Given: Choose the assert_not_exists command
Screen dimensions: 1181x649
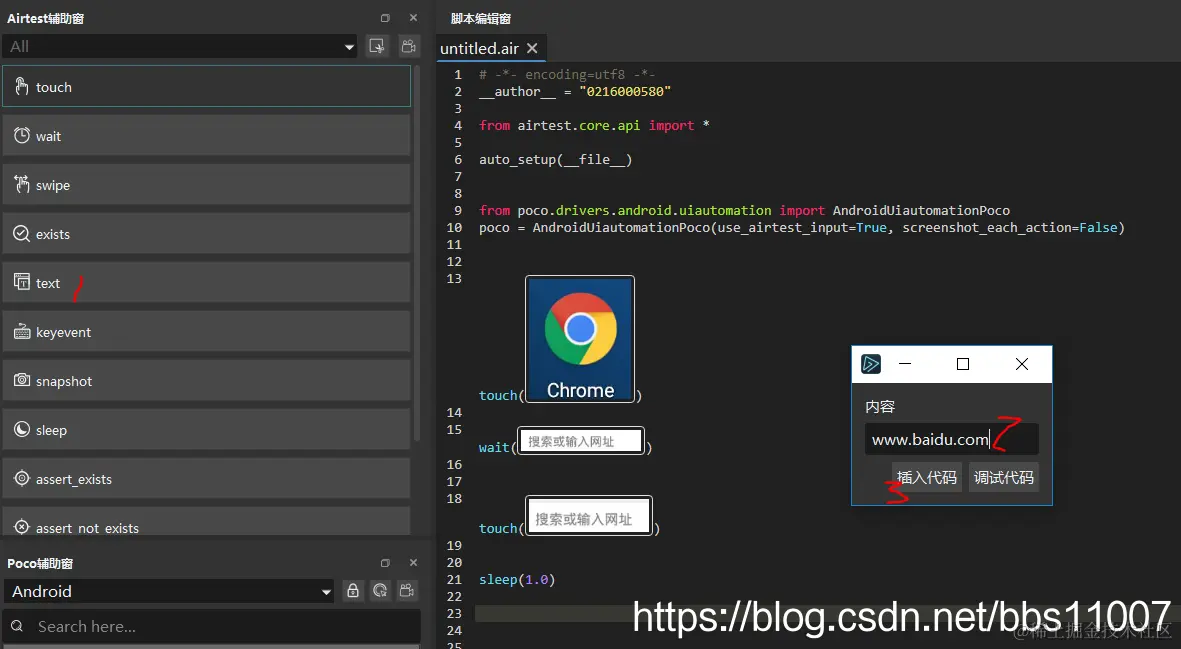Looking at the screenshot, I should pyautogui.click(x=206, y=521).
